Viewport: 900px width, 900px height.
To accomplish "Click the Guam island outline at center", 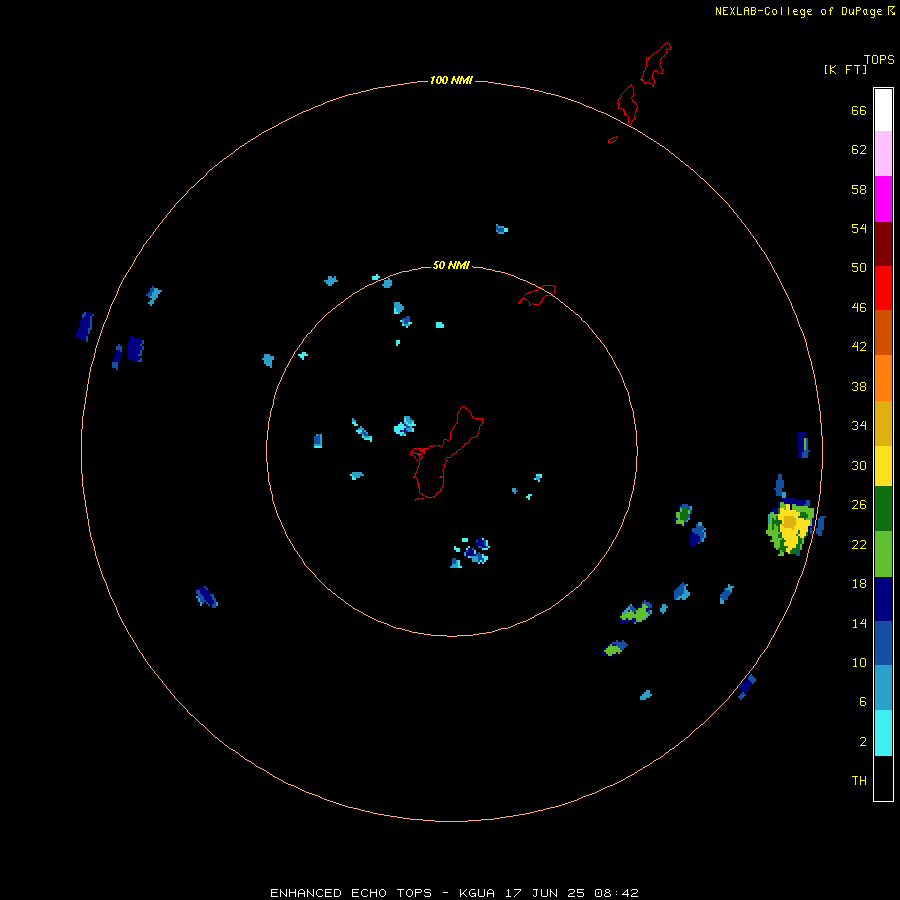I will click(446, 453).
